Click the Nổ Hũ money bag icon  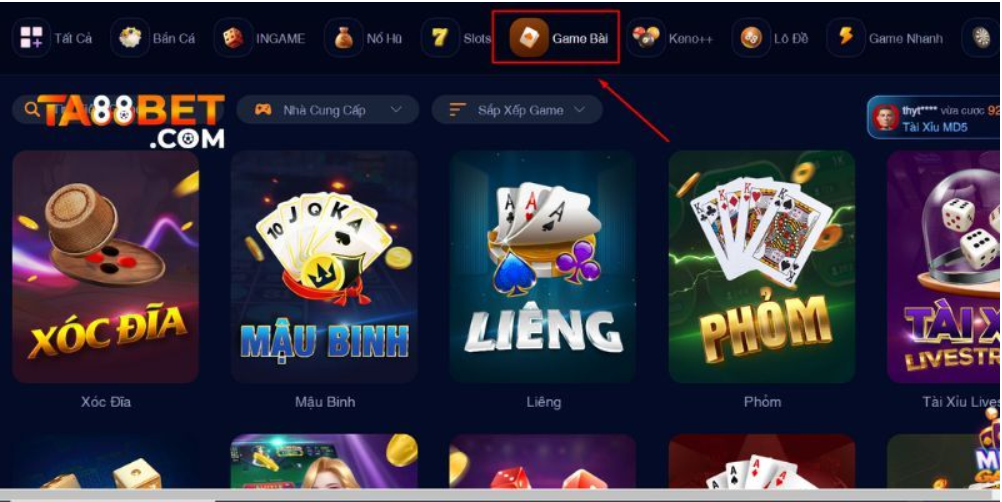(x=343, y=38)
